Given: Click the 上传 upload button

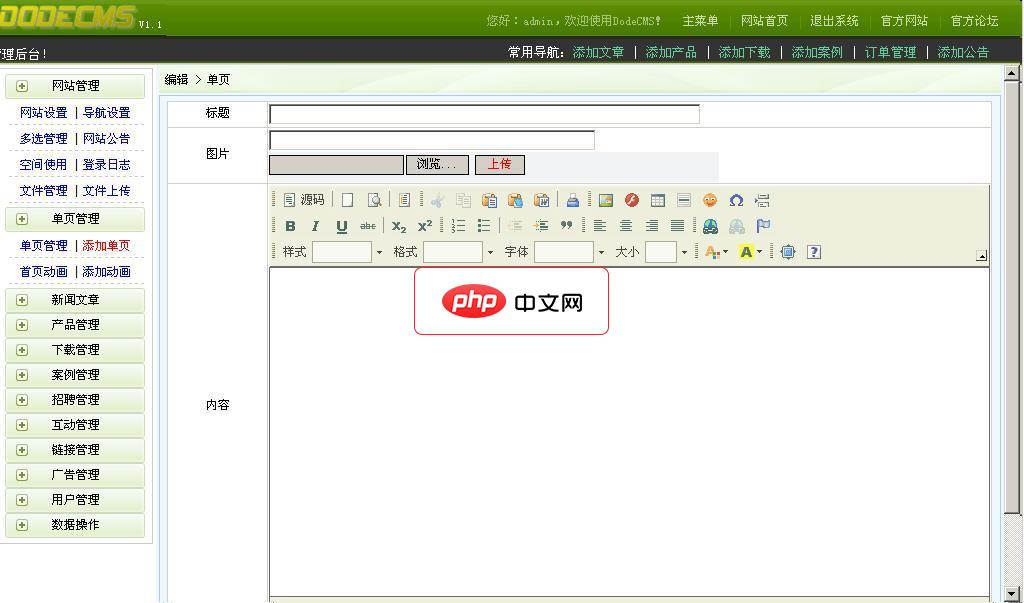Looking at the screenshot, I should coord(500,164).
